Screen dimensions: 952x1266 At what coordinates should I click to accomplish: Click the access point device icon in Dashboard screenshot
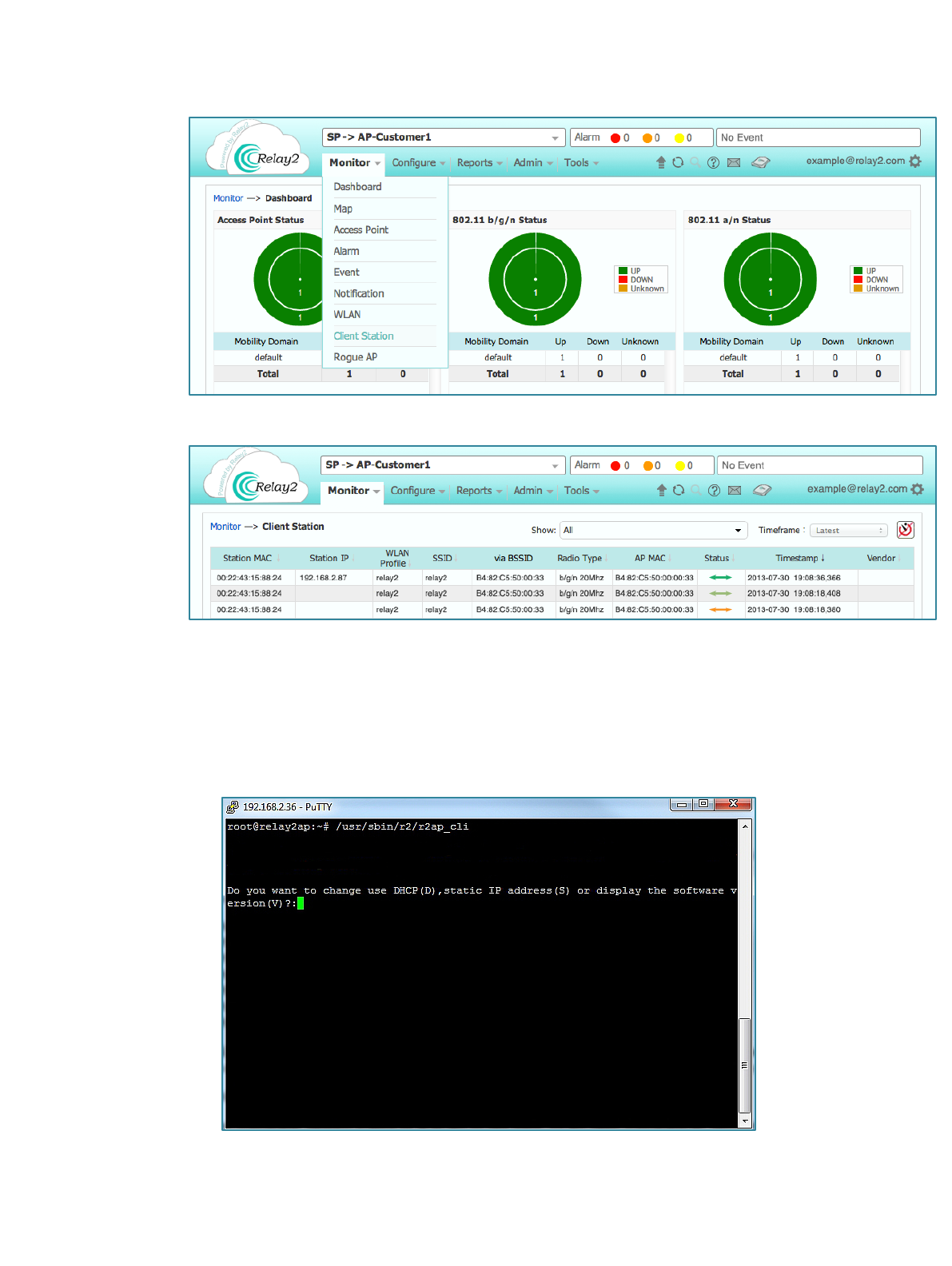[761, 162]
